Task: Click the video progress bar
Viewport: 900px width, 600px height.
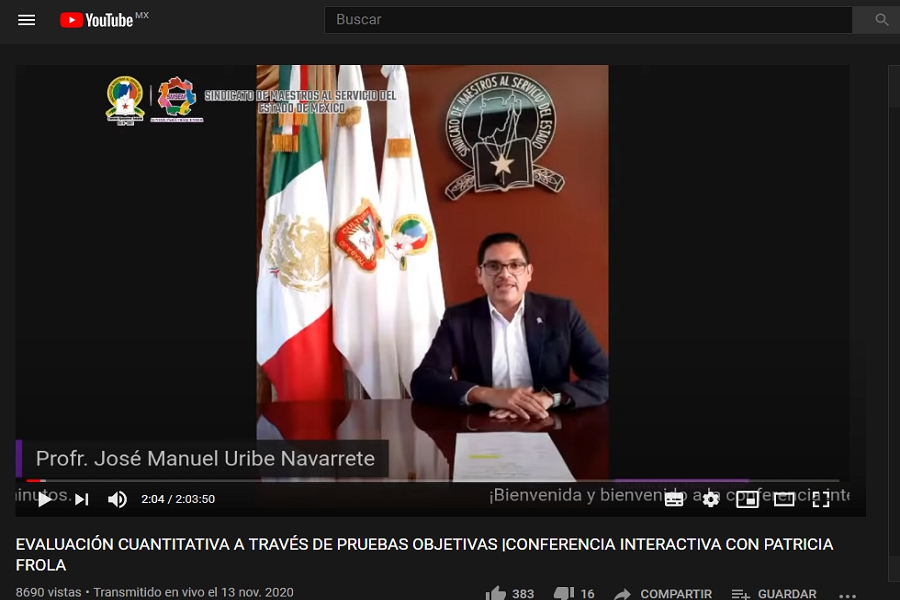Action: (x=430, y=481)
